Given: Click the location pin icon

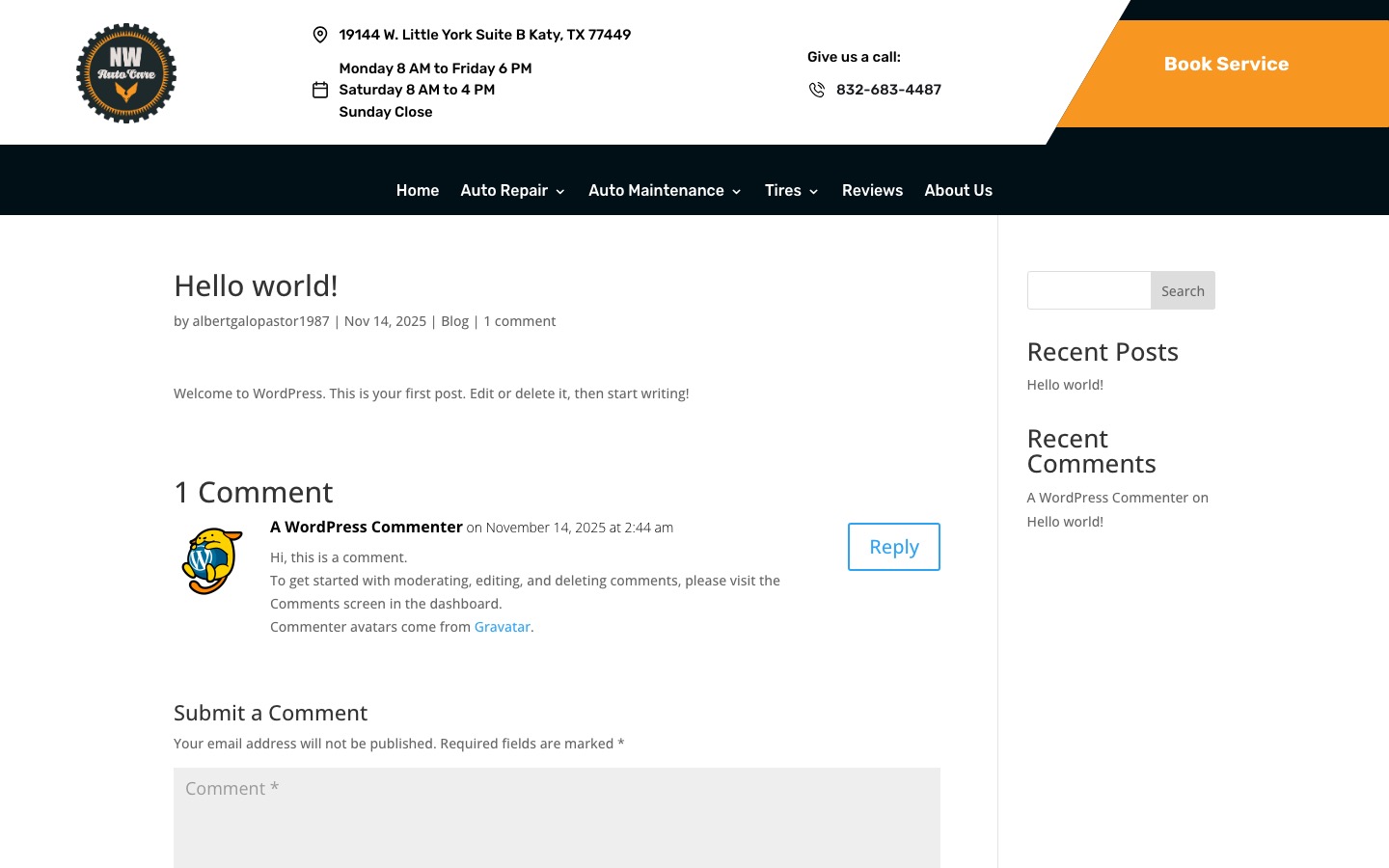Looking at the screenshot, I should point(320,35).
